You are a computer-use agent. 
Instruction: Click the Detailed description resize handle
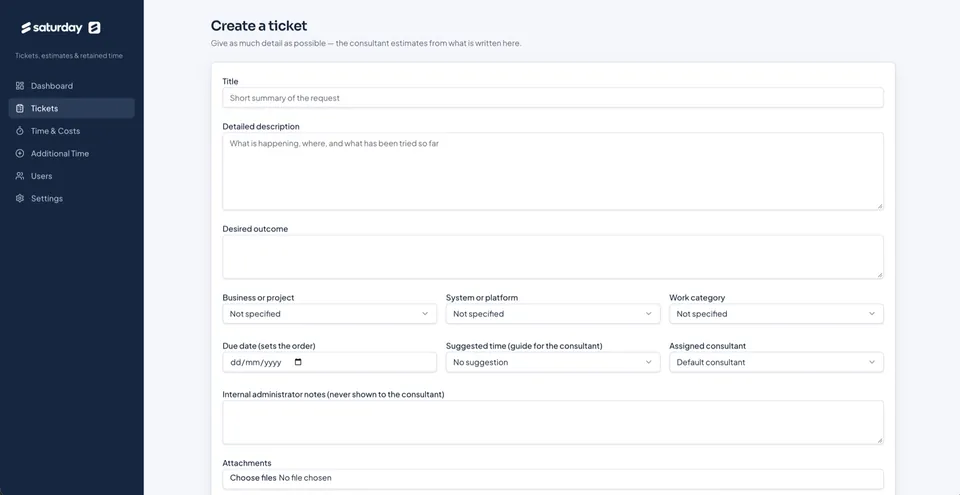[x=880, y=206]
